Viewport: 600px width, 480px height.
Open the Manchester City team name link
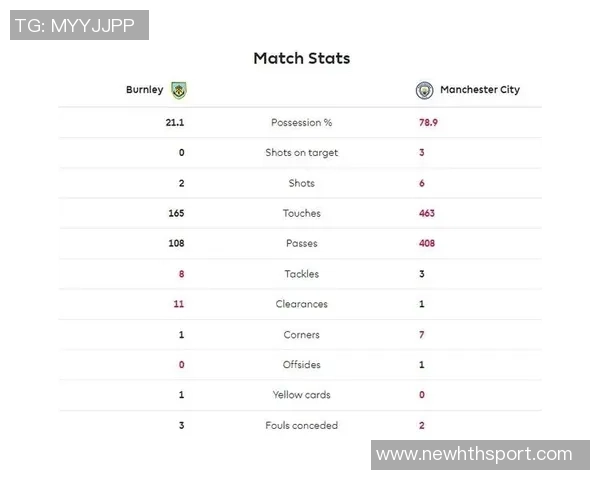(481, 90)
